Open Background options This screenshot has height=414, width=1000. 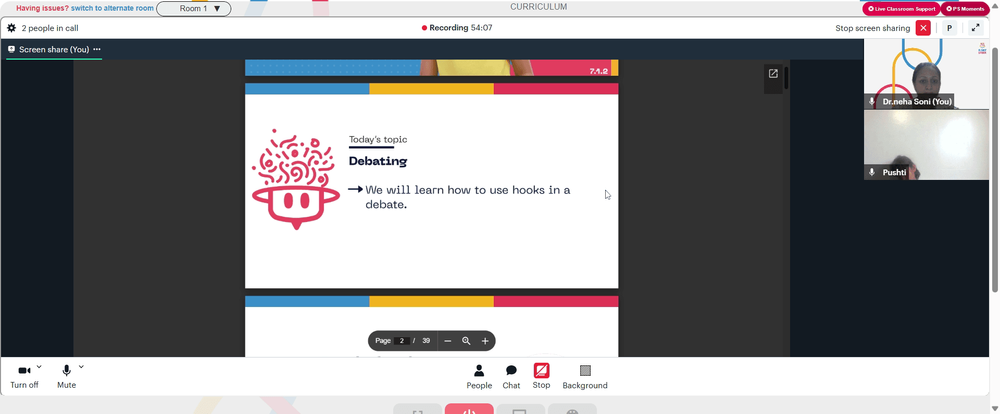[585, 376]
